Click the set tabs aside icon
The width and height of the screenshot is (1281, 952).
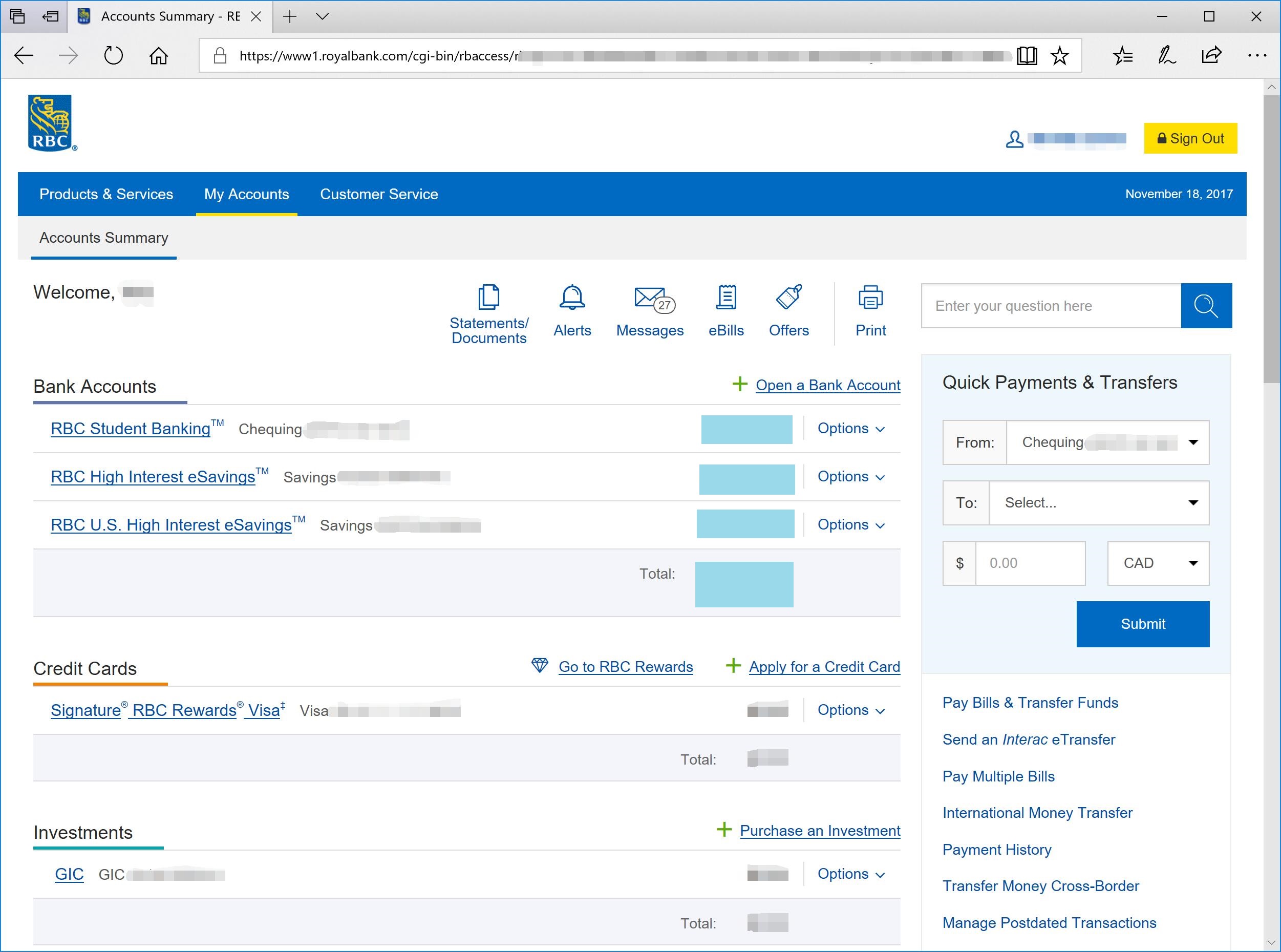coord(51,17)
